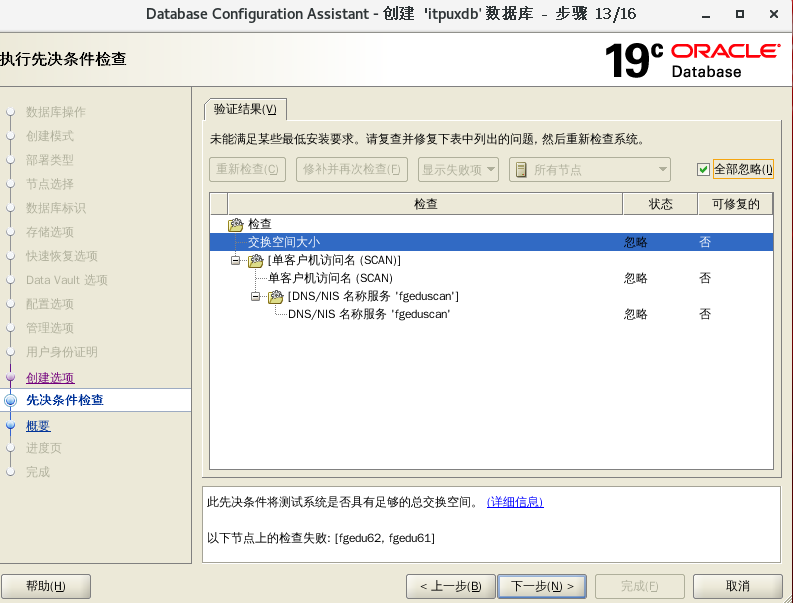Click the 进度页 step label
Screen dimensions: 793x603
pyautogui.click(x=43, y=448)
